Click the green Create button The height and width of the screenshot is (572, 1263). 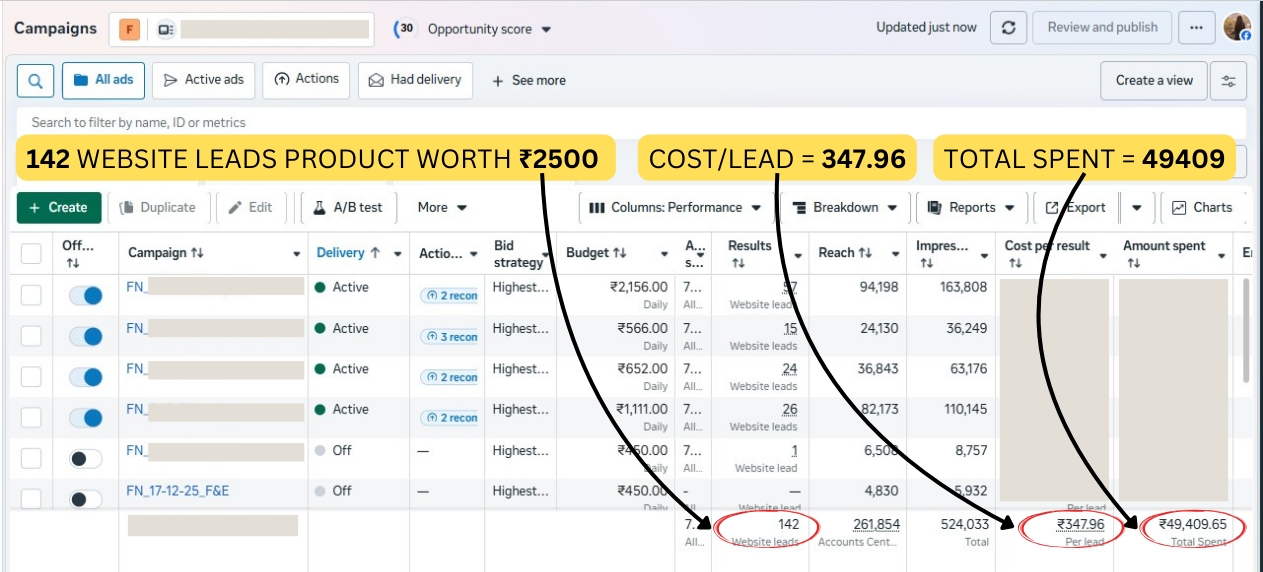point(59,207)
